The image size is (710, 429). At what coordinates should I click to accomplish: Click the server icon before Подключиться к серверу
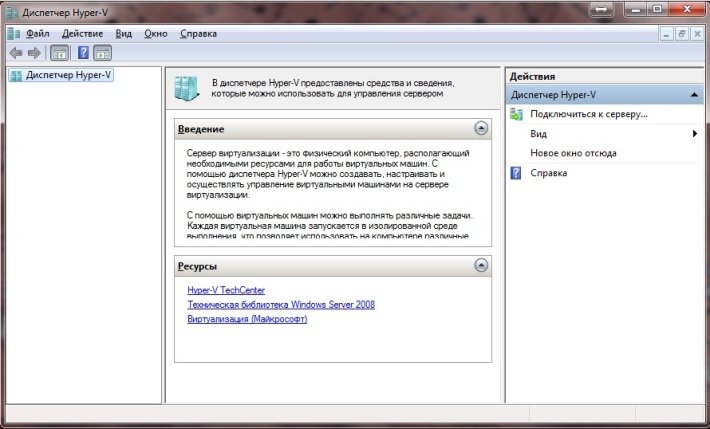coord(516,114)
